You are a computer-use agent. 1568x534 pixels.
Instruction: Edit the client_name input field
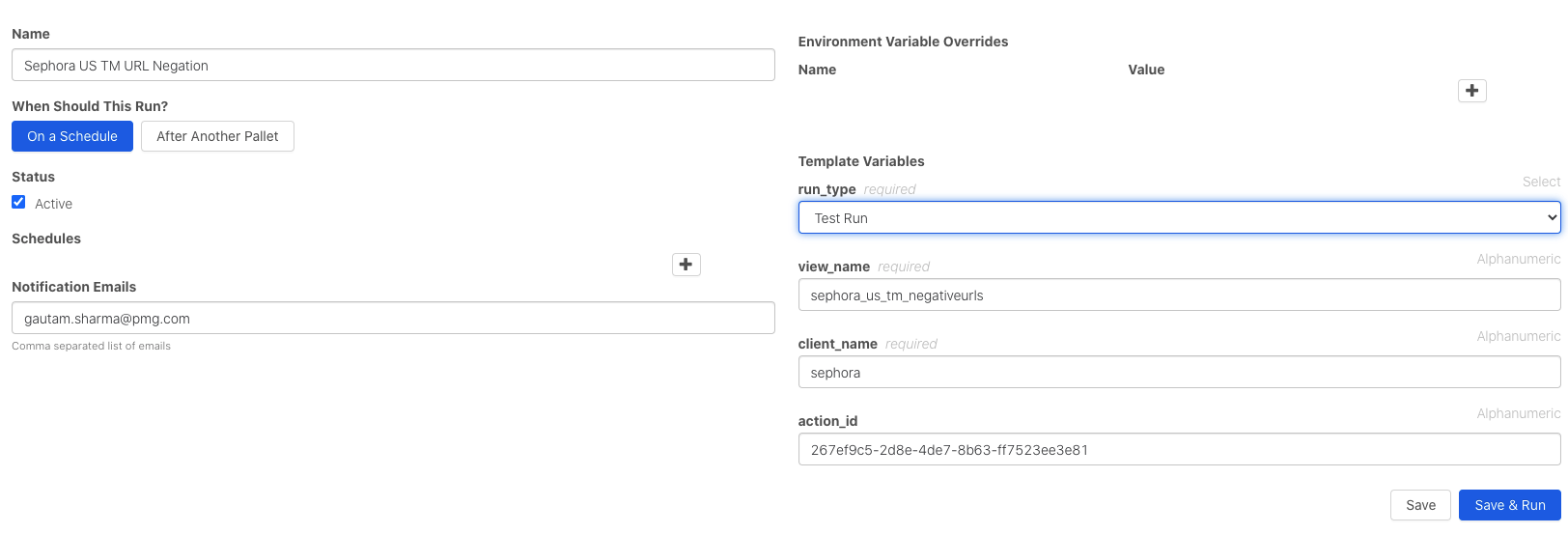1179,372
